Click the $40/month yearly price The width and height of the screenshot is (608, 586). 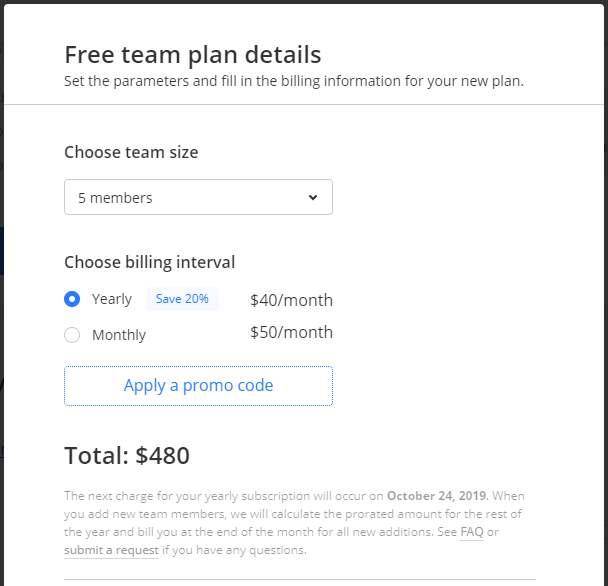tap(291, 300)
